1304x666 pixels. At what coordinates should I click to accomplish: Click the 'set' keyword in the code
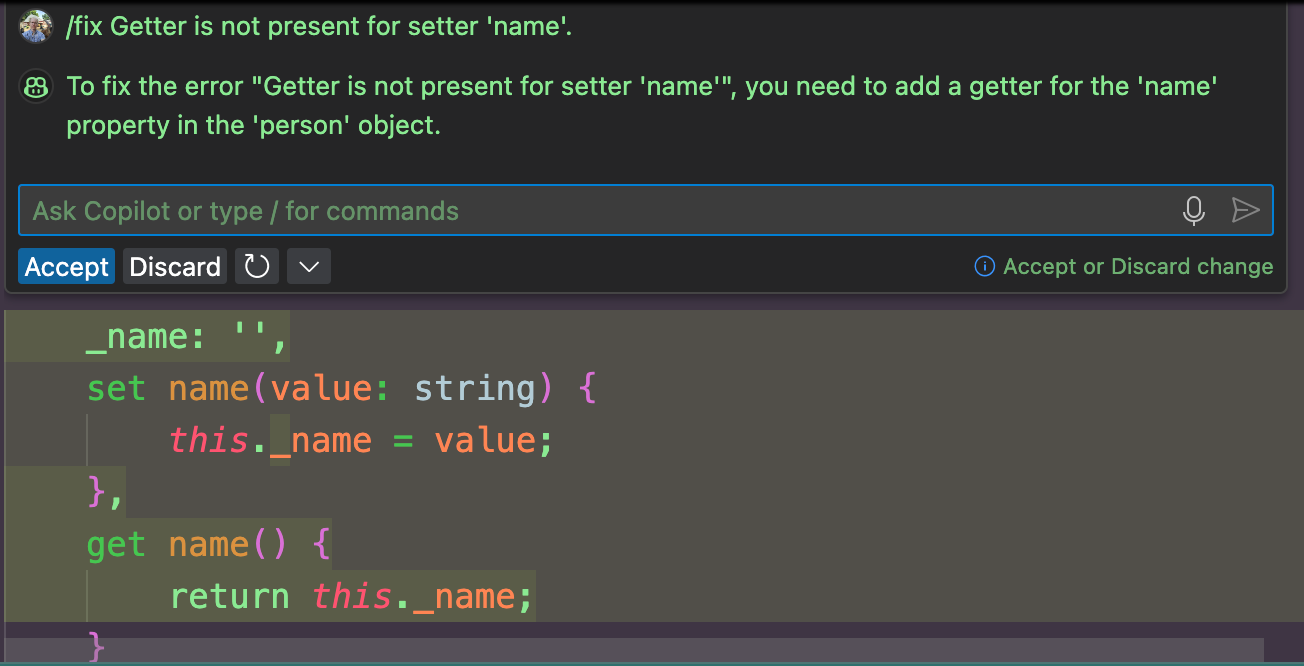coord(116,388)
